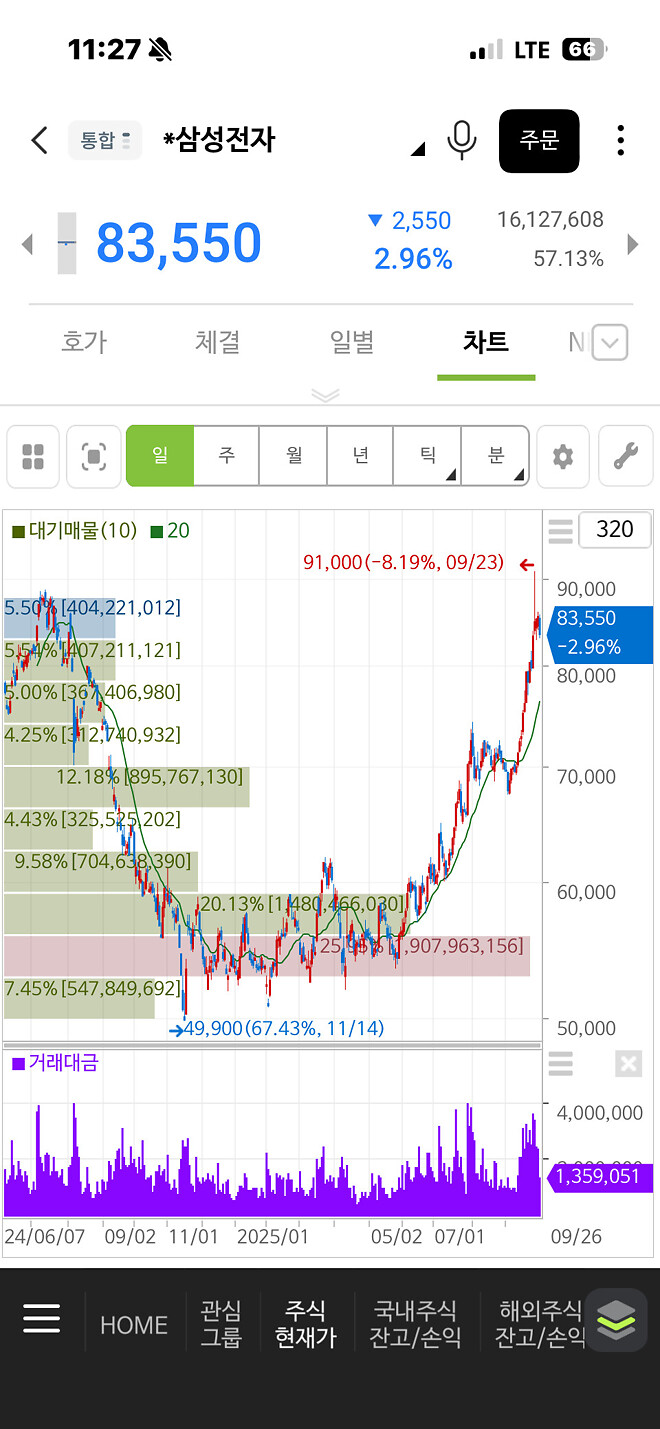Tap the current price 83,550
Screen dimensions: 660x1429
(179, 243)
